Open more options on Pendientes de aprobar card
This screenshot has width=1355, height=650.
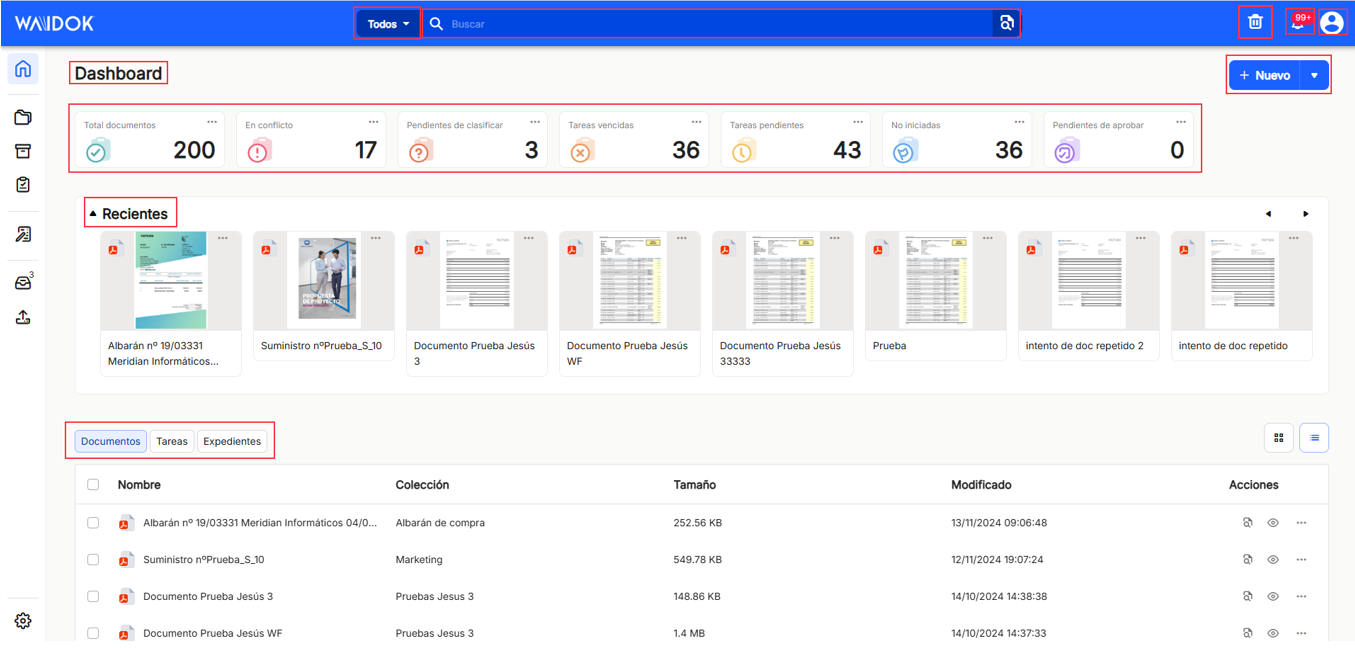click(x=1181, y=122)
